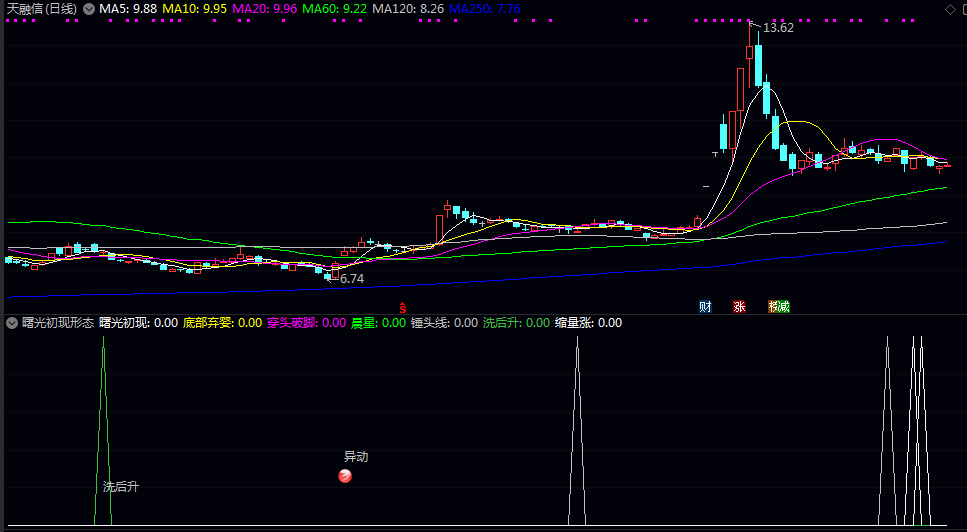967x532 pixels.
Task: Expand the 曙光初现形态 indicator panel menu
Action: (12, 323)
